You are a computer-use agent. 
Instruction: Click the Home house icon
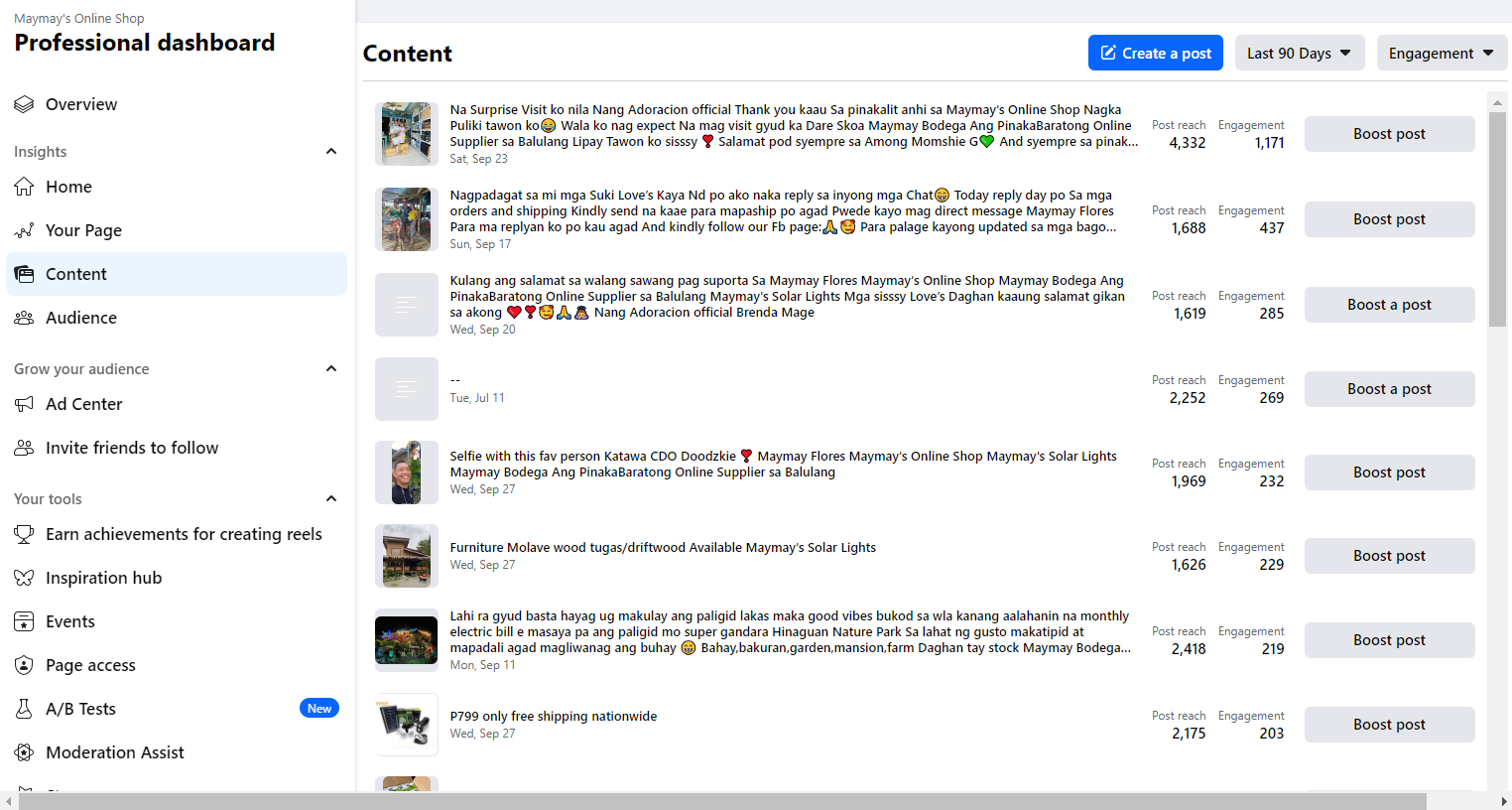[24, 187]
